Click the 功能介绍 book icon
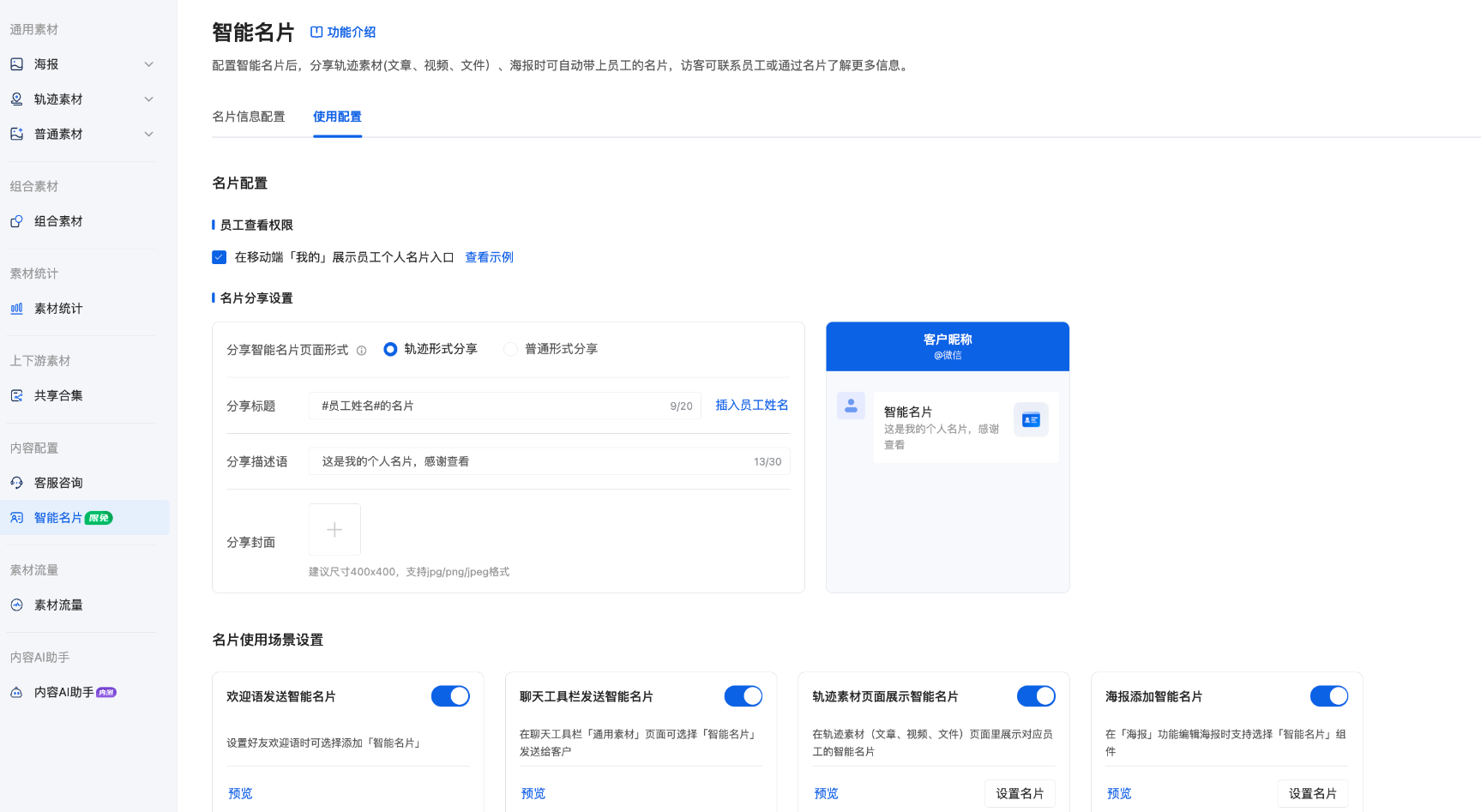The width and height of the screenshot is (1481, 812). [x=316, y=32]
